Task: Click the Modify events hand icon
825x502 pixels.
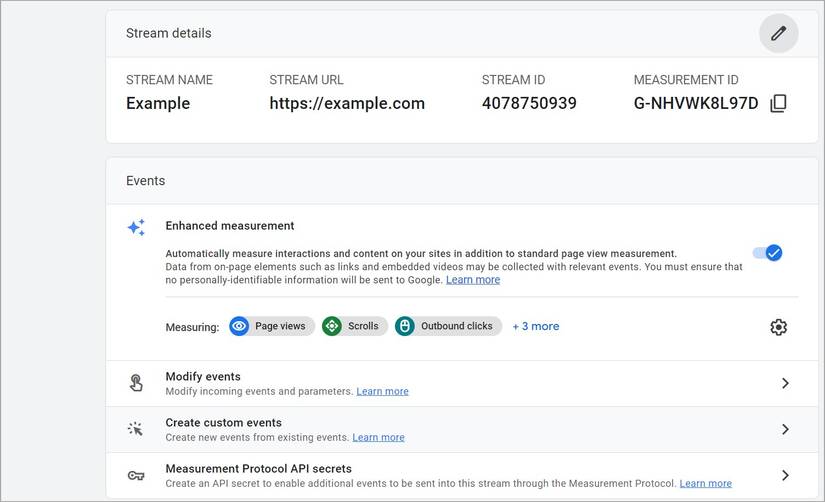Action: pos(136,383)
